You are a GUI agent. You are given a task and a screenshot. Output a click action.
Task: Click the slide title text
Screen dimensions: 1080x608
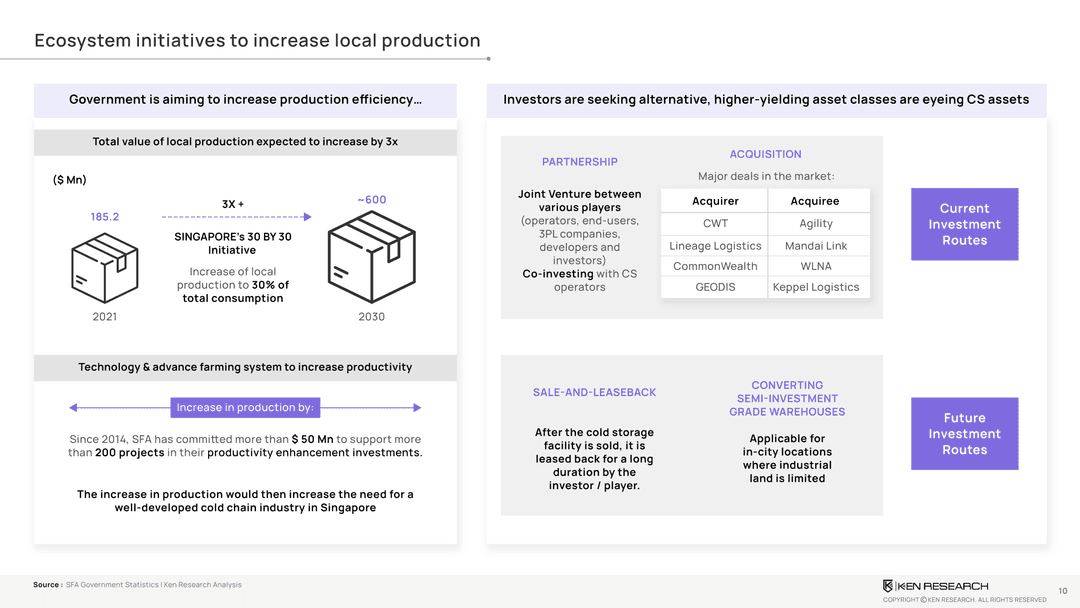point(257,41)
